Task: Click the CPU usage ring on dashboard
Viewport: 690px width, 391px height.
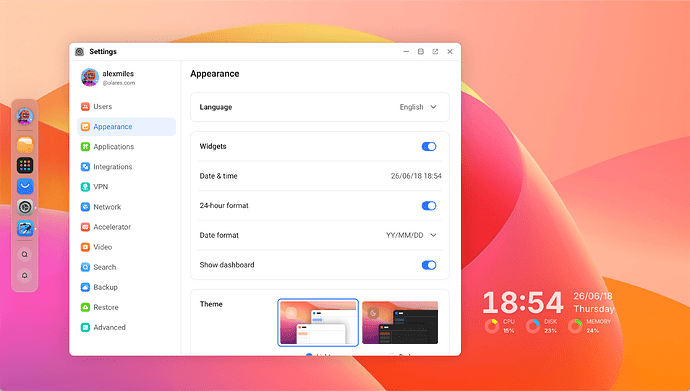Action: click(x=492, y=326)
